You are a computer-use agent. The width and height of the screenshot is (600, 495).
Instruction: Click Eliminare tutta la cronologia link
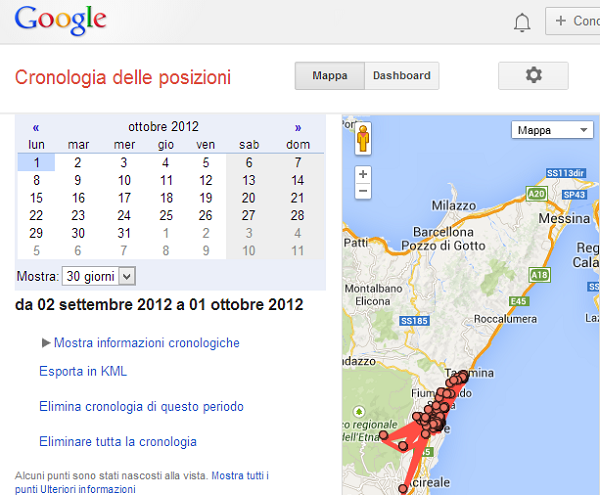pyautogui.click(x=118, y=441)
